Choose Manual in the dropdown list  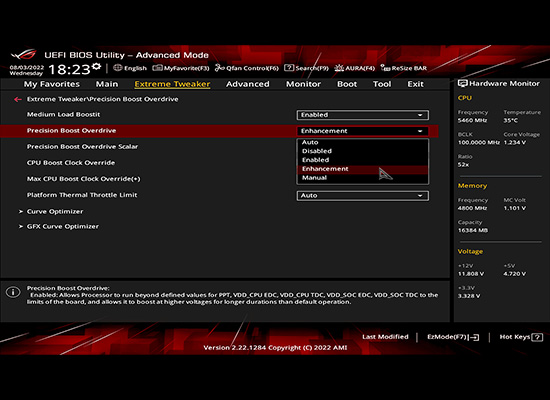363,178
